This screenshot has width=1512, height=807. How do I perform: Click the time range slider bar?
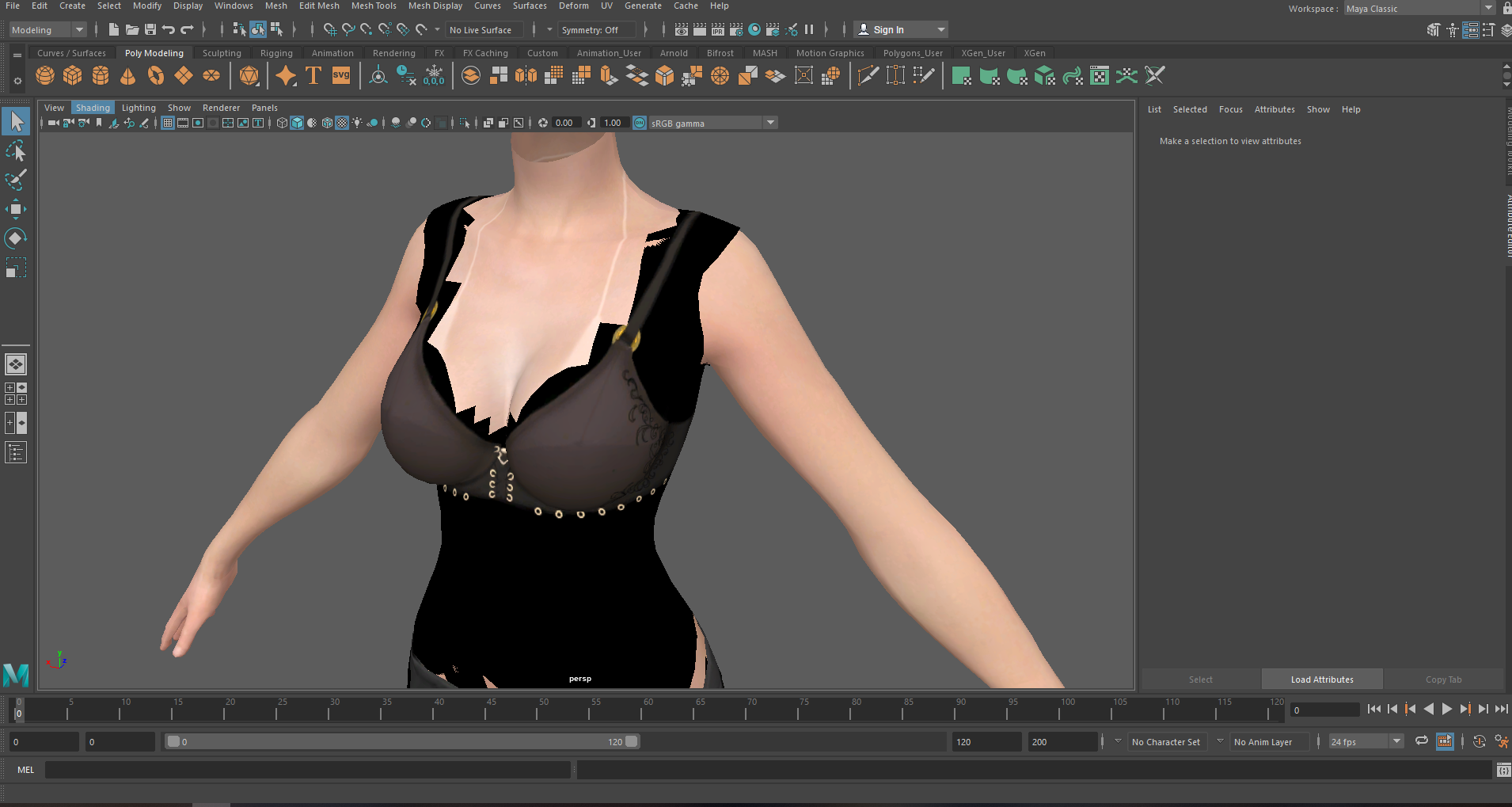tap(401, 742)
